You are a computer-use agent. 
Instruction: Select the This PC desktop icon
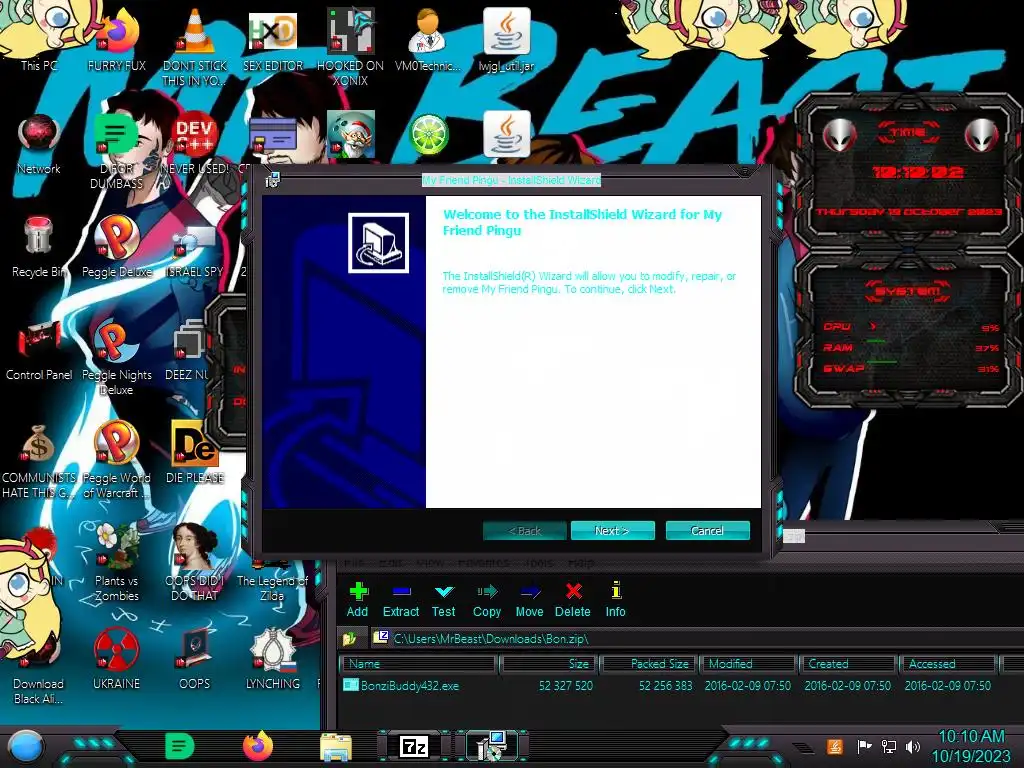(39, 40)
